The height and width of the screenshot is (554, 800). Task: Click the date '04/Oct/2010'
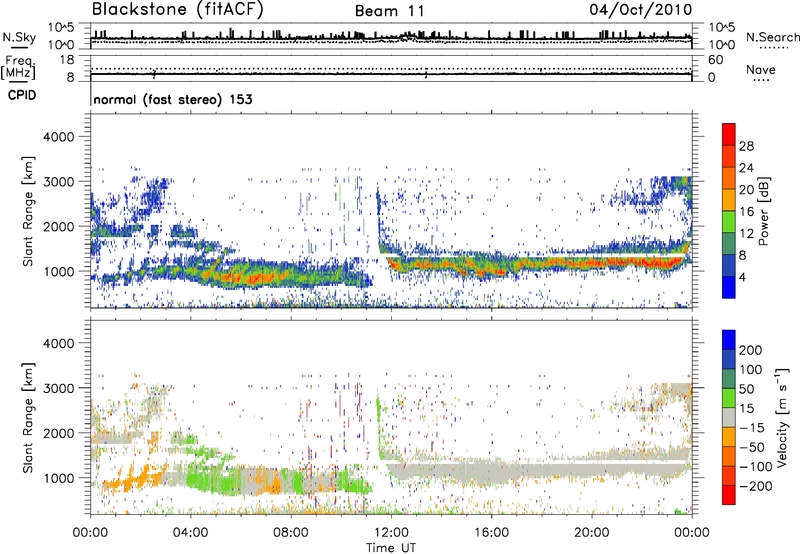coord(641,10)
